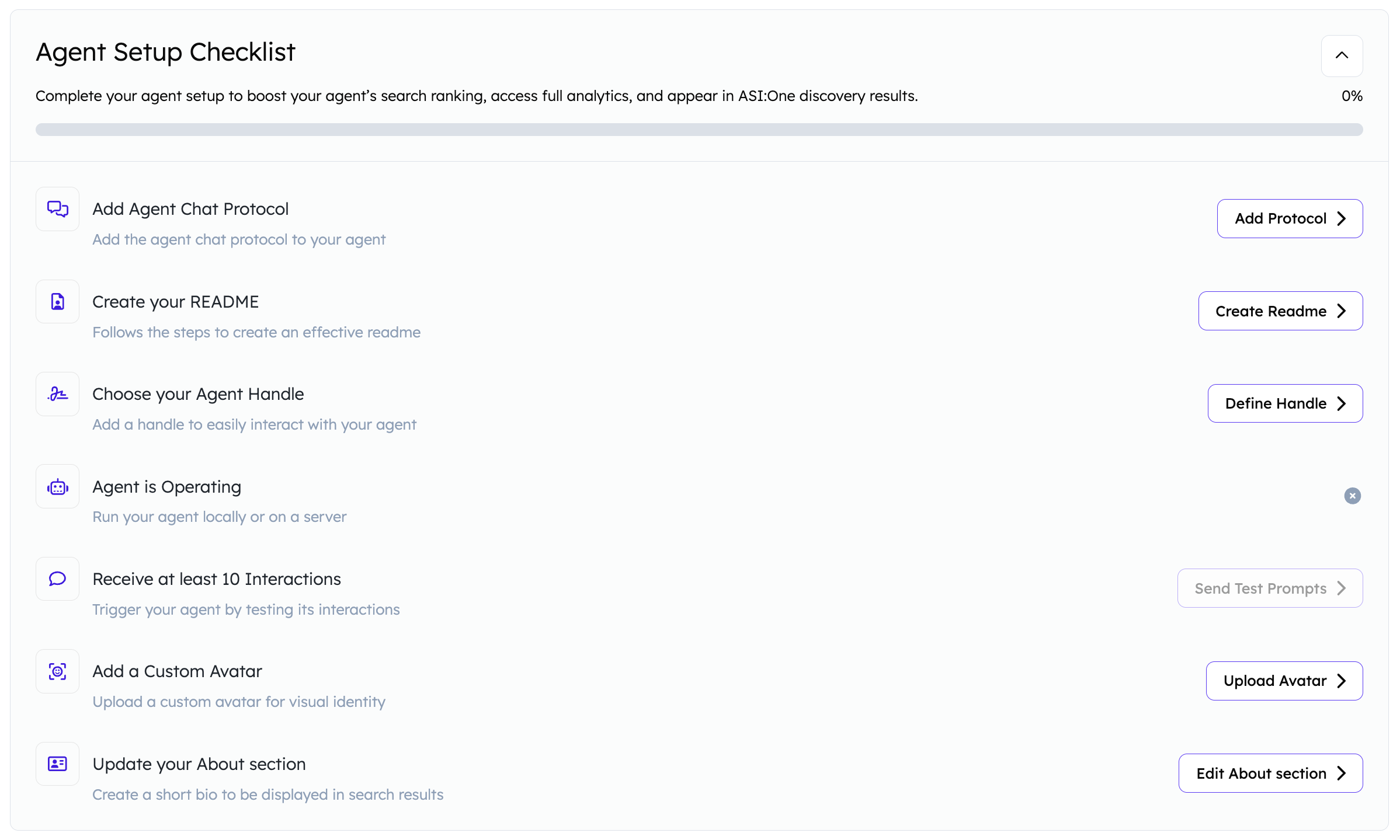
Task: Click the chat bubbles icon for Agent Chat Protocol
Action: coord(57,209)
